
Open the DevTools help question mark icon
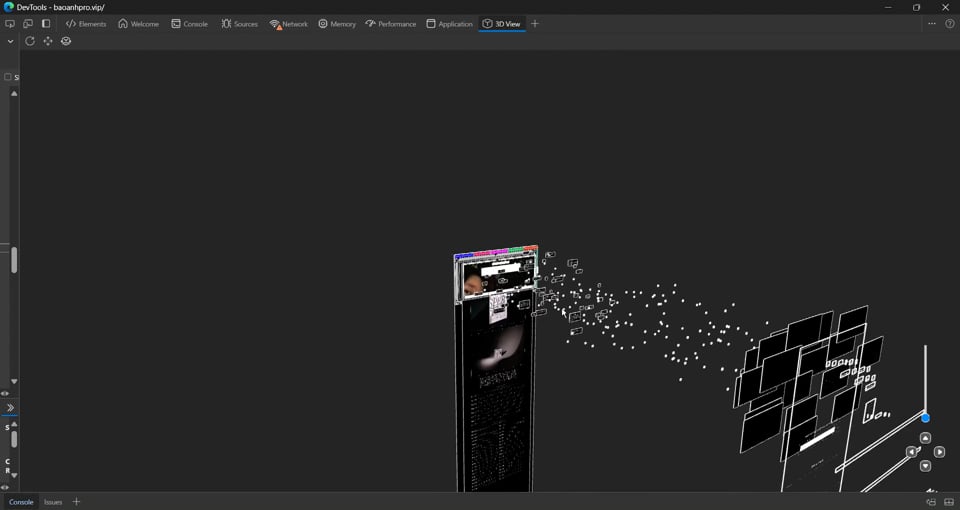coord(950,24)
